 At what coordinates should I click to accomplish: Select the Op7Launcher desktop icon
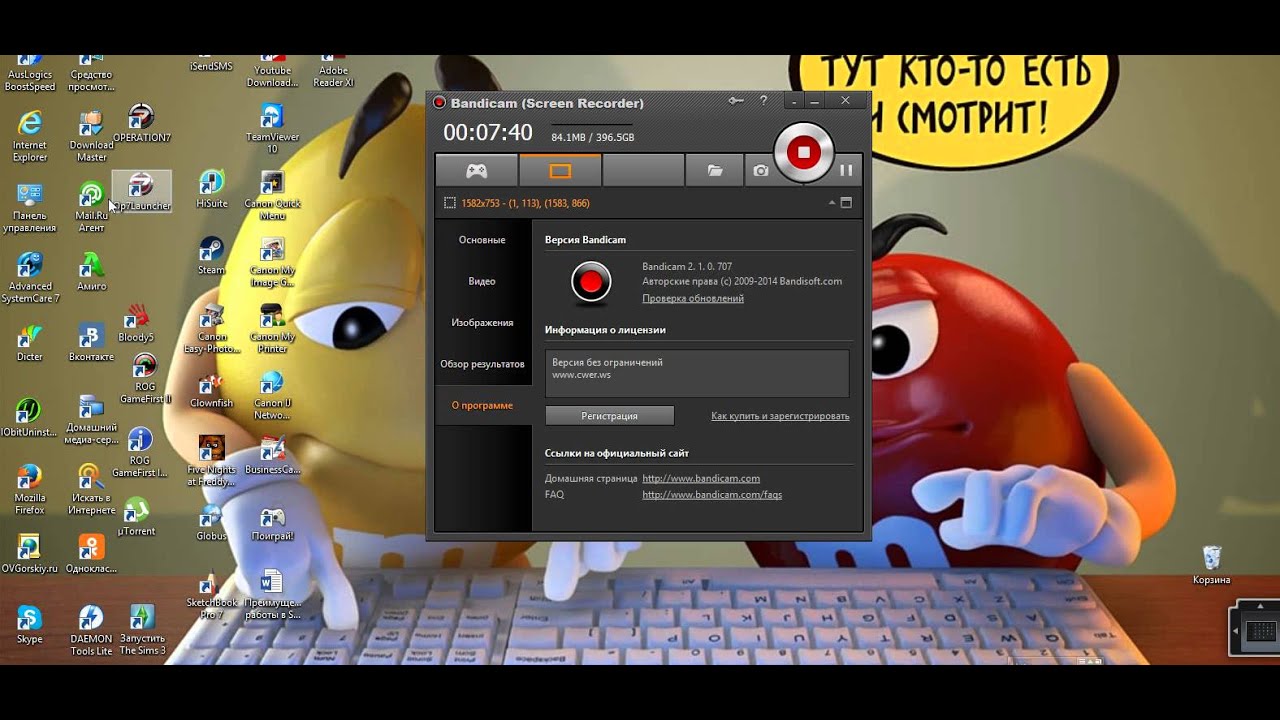click(x=141, y=191)
